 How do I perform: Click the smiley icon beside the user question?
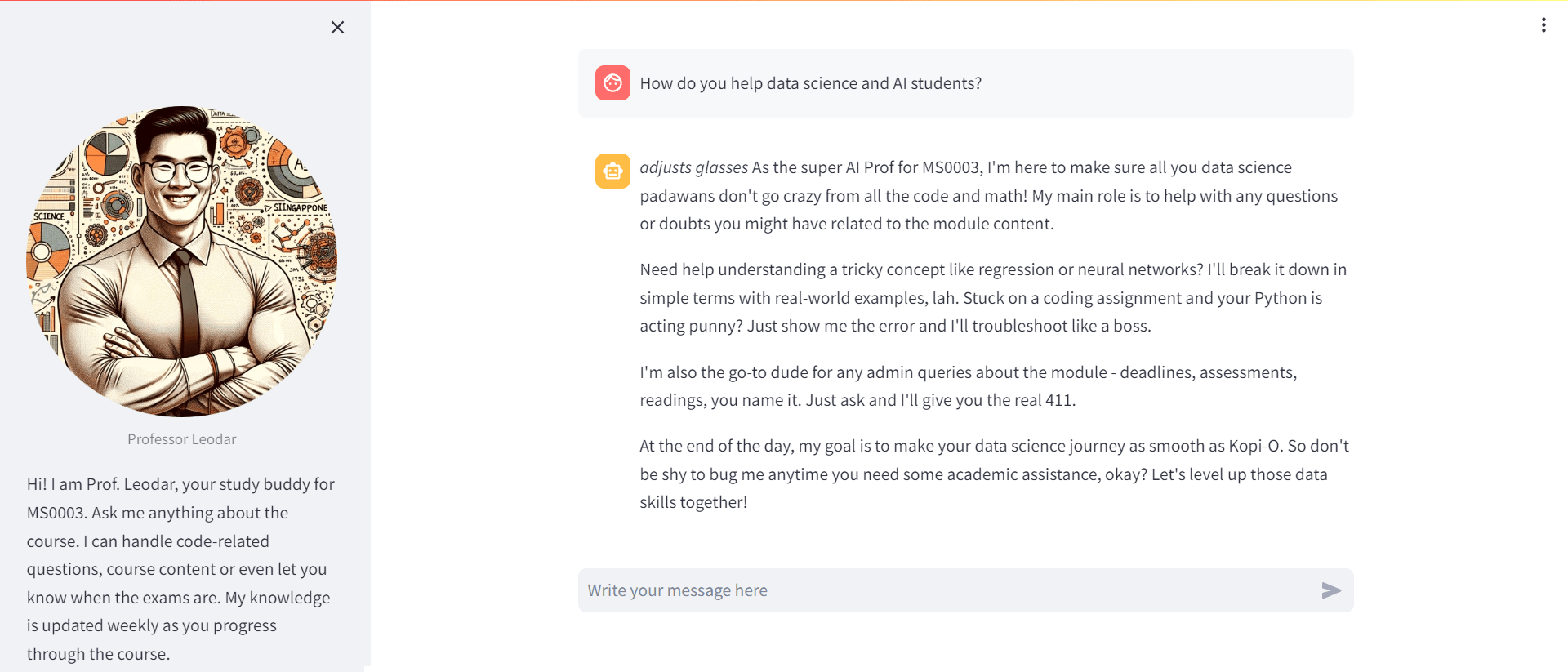pyautogui.click(x=612, y=82)
